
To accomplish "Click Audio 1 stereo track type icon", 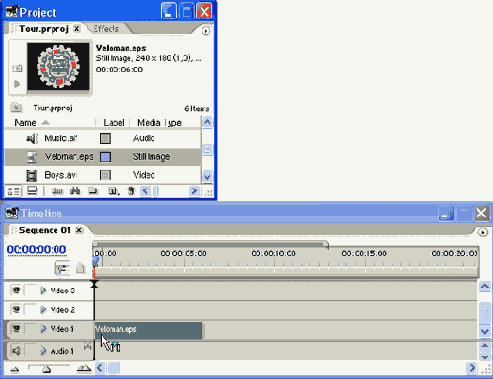I will (88, 346).
